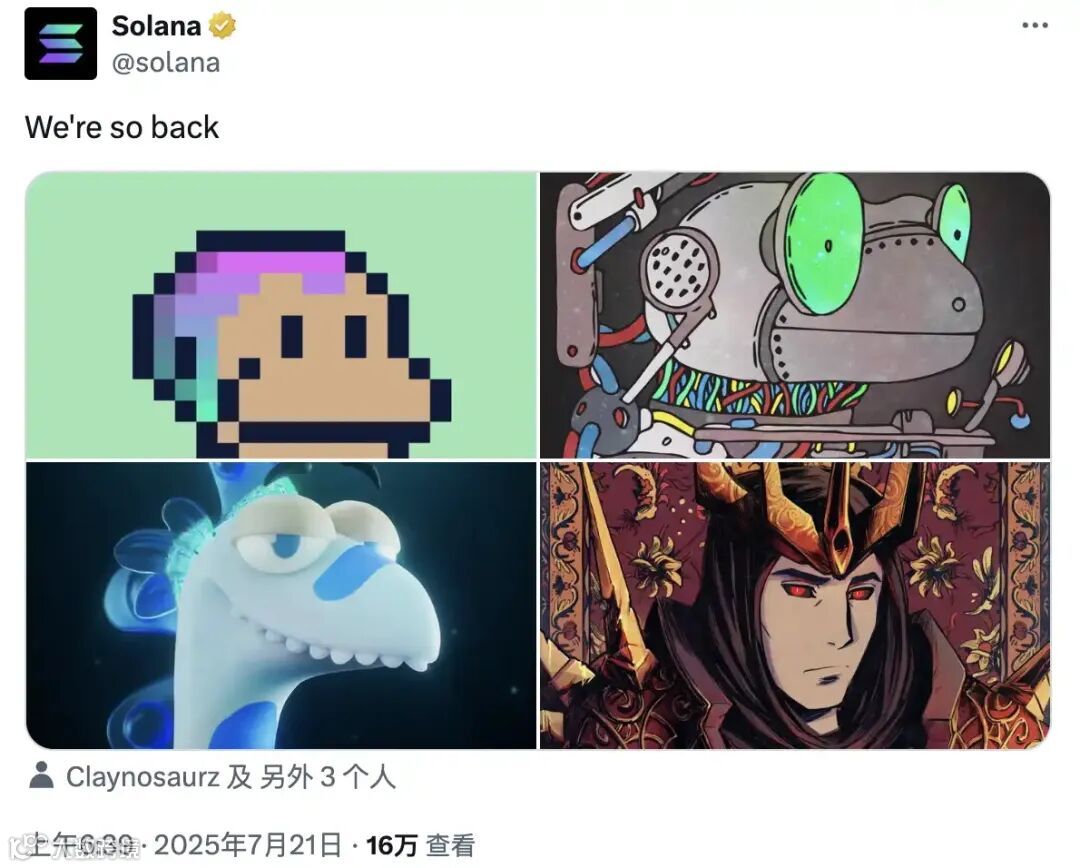Screen dimensions: 1080x868
Task: Click the 2025年7月21日 post date
Action: (248, 845)
